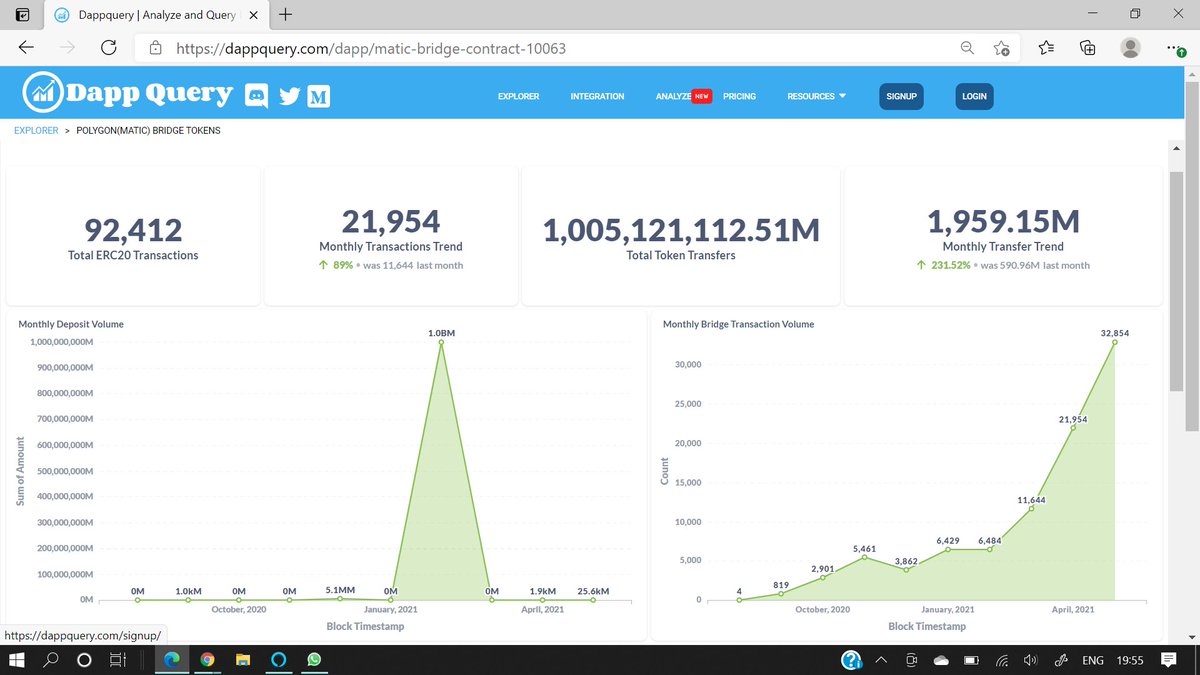1200x675 pixels.
Task: Click the 231.52% trend text
Action: 950,265
